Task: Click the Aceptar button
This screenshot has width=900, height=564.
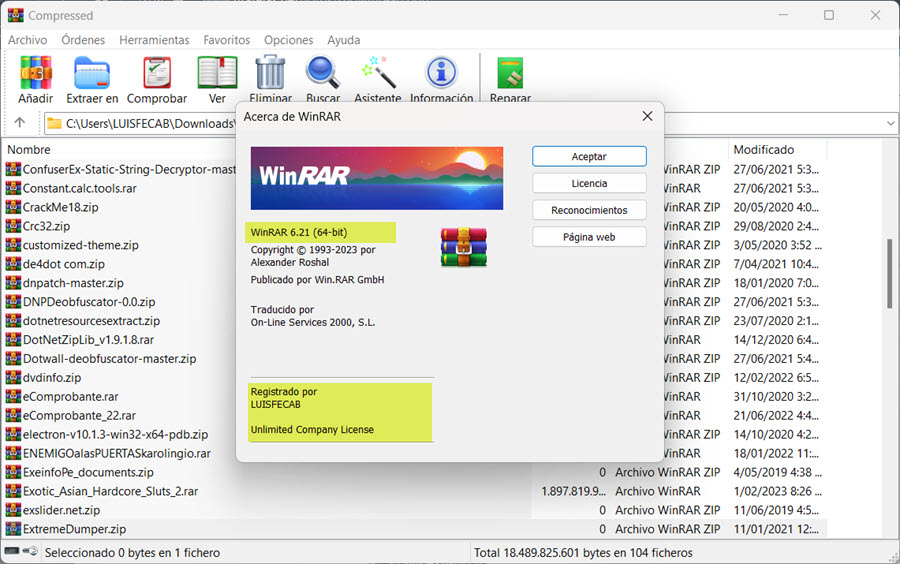Action: tap(589, 157)
